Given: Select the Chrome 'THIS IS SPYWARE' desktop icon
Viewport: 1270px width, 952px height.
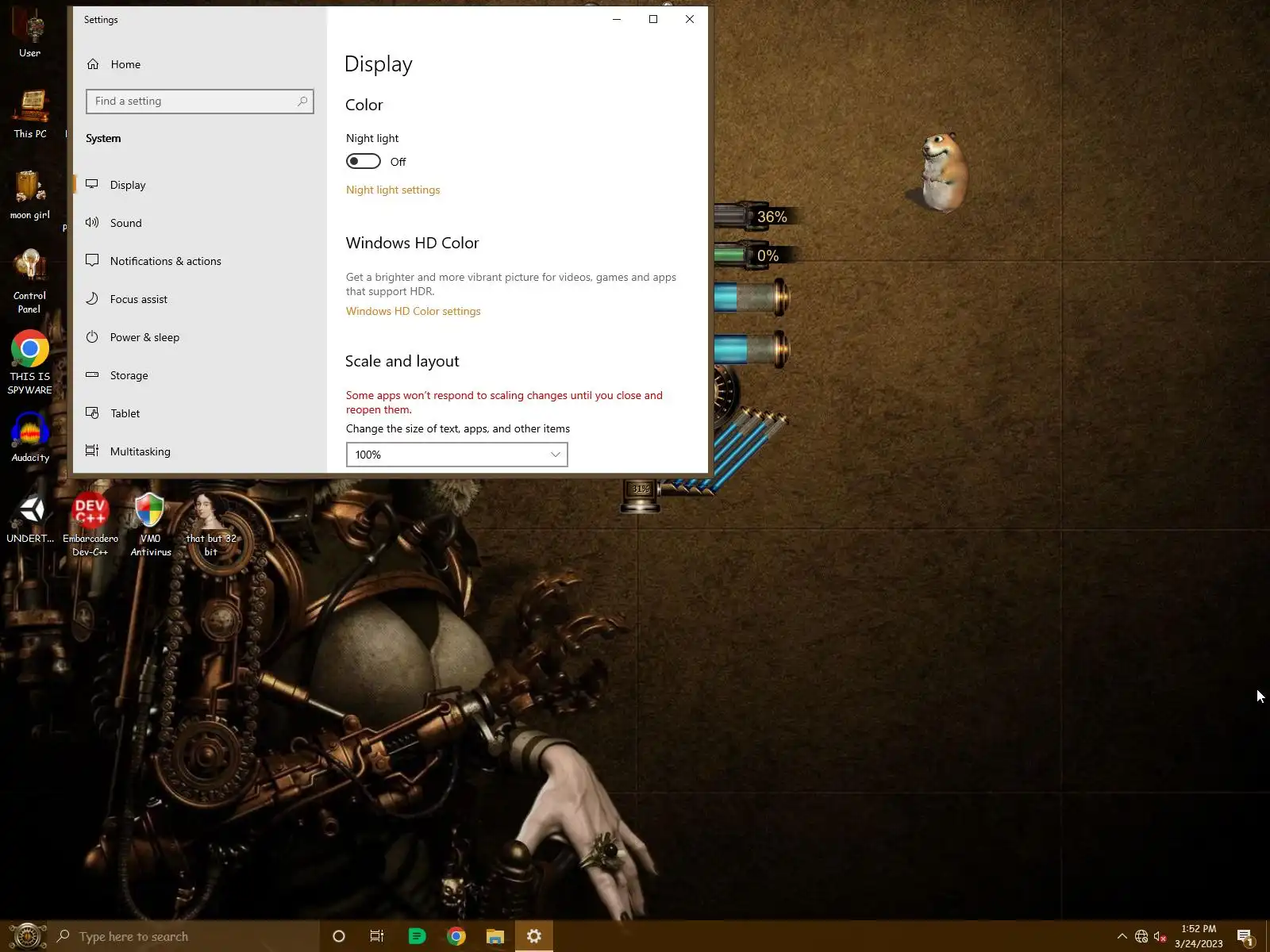Looking at the screenshot, I should click(30, 363).
